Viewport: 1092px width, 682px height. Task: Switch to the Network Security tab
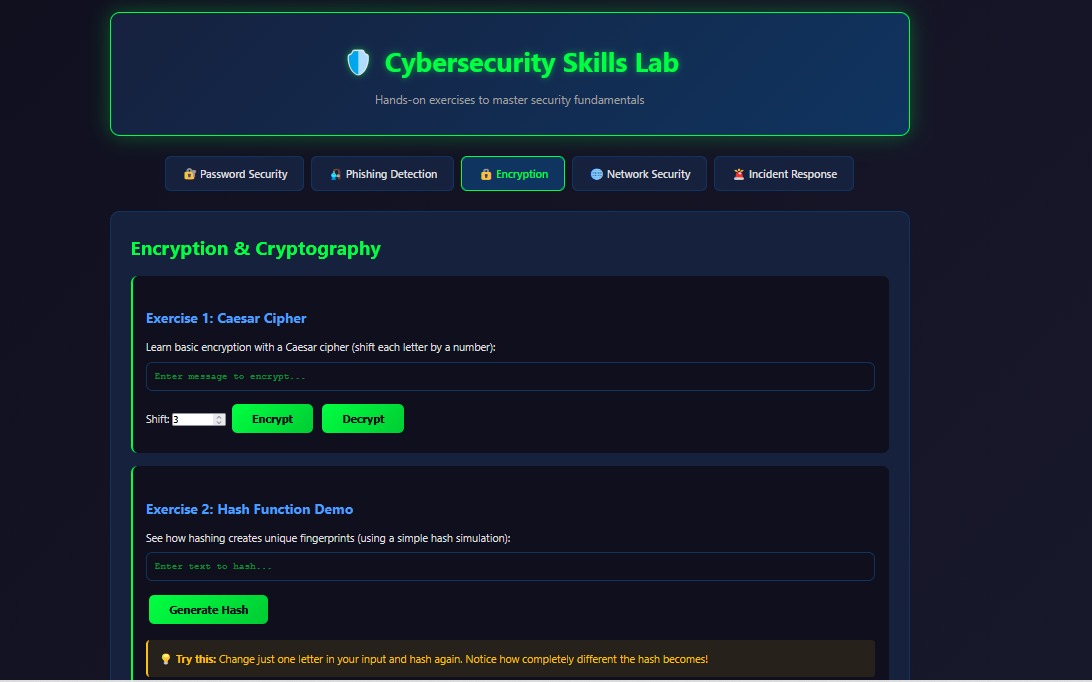click(x=639, y=174)
